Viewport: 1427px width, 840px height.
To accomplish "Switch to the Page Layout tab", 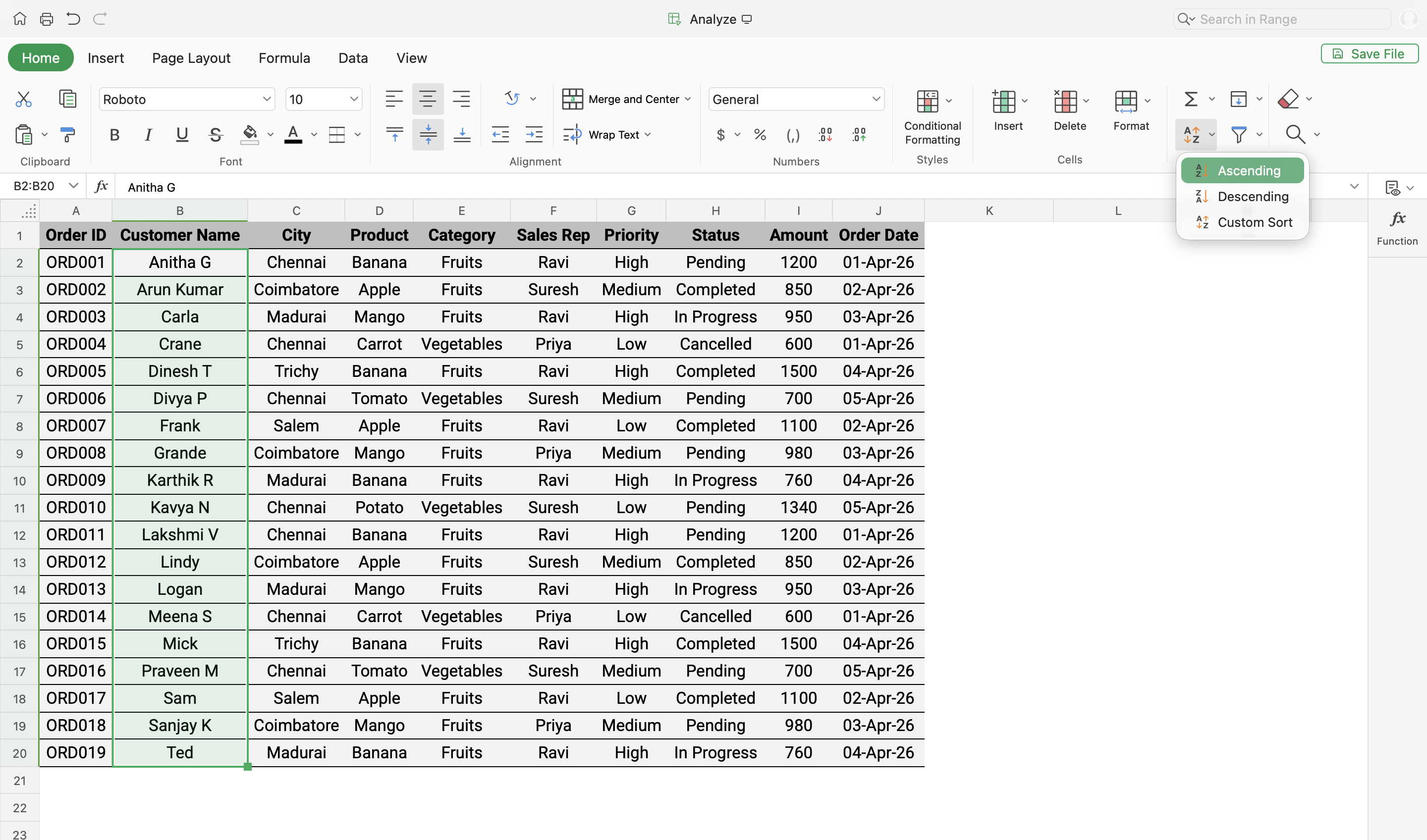I will (x=191, y=58).
